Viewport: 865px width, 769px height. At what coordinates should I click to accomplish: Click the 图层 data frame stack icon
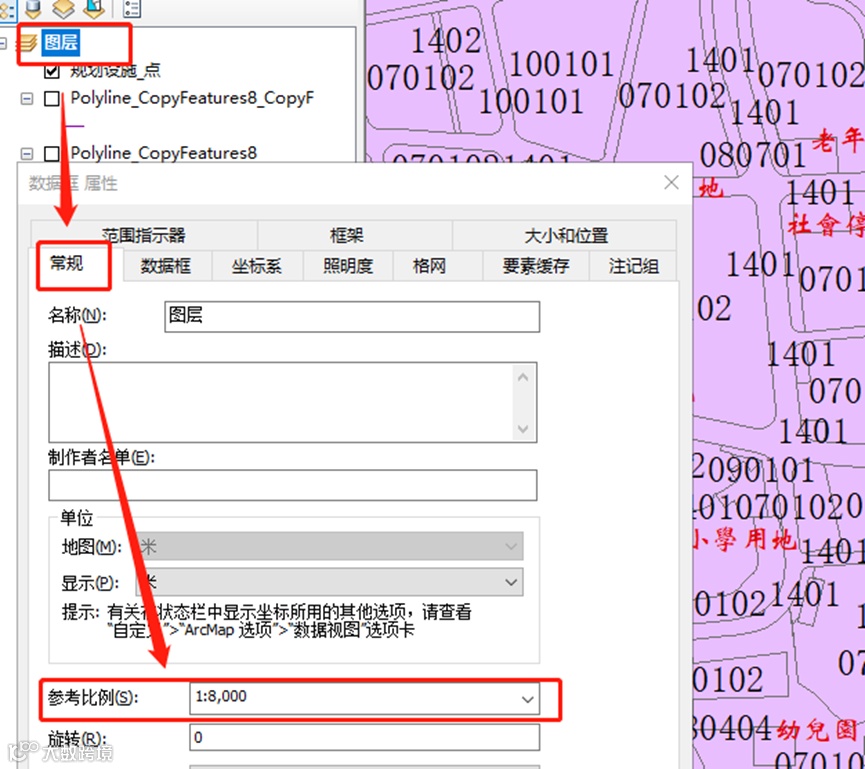(x=29, y=42)
